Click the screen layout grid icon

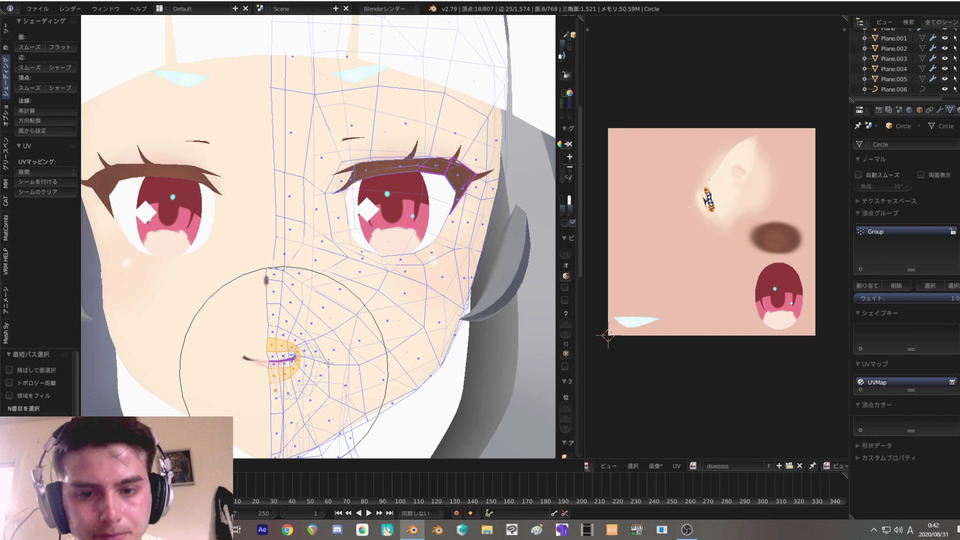pyautogui.click(x=159, y=8)
